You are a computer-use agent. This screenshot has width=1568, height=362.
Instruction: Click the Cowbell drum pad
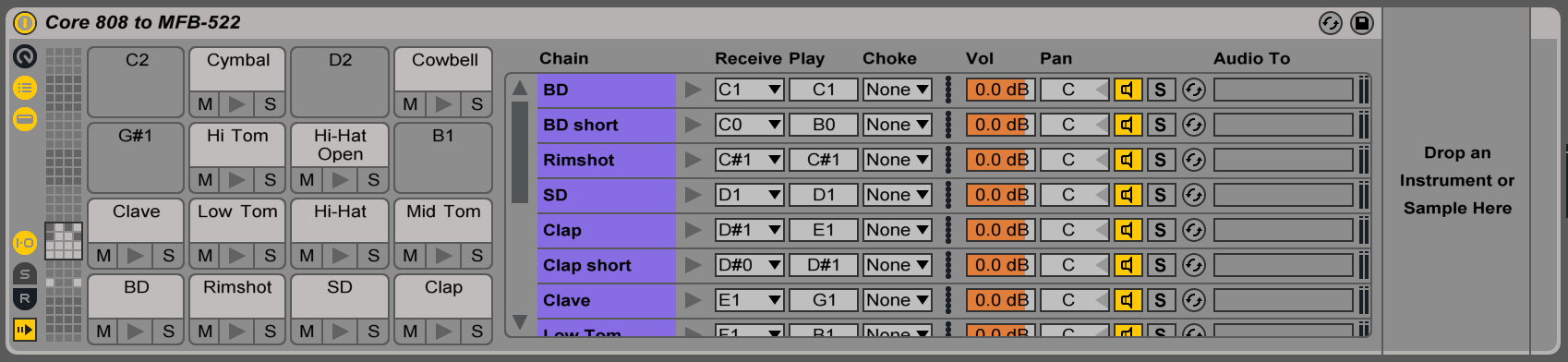pyautogui.click(x=444, y=69)
